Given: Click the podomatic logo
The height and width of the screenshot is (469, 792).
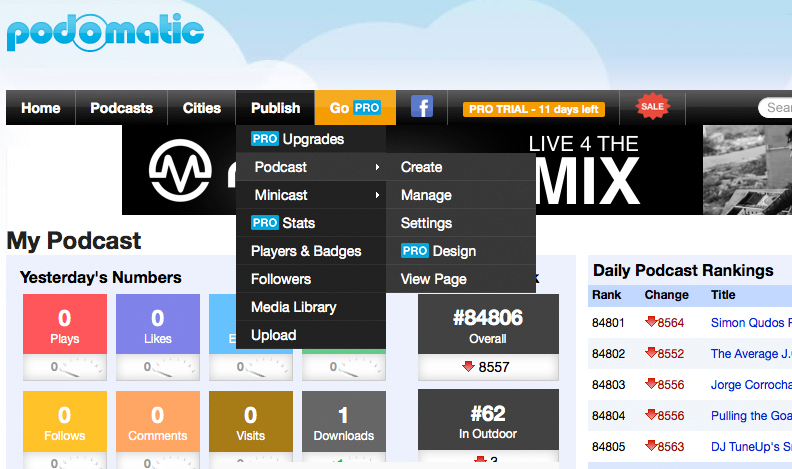Looking at the screenshot, I should pyautogui.click(x=105, y=32).
